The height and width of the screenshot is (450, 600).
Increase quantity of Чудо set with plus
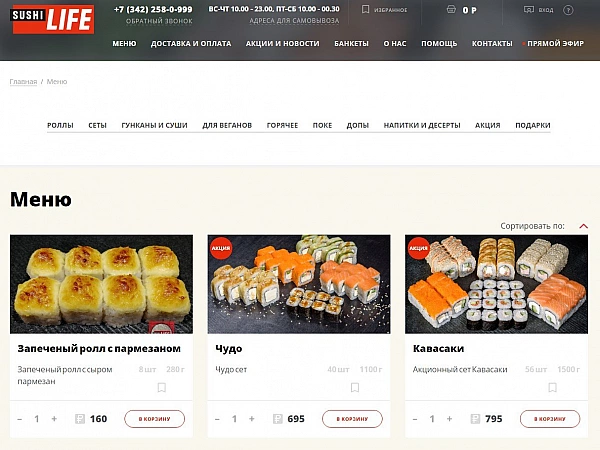(x=252, y=419)
